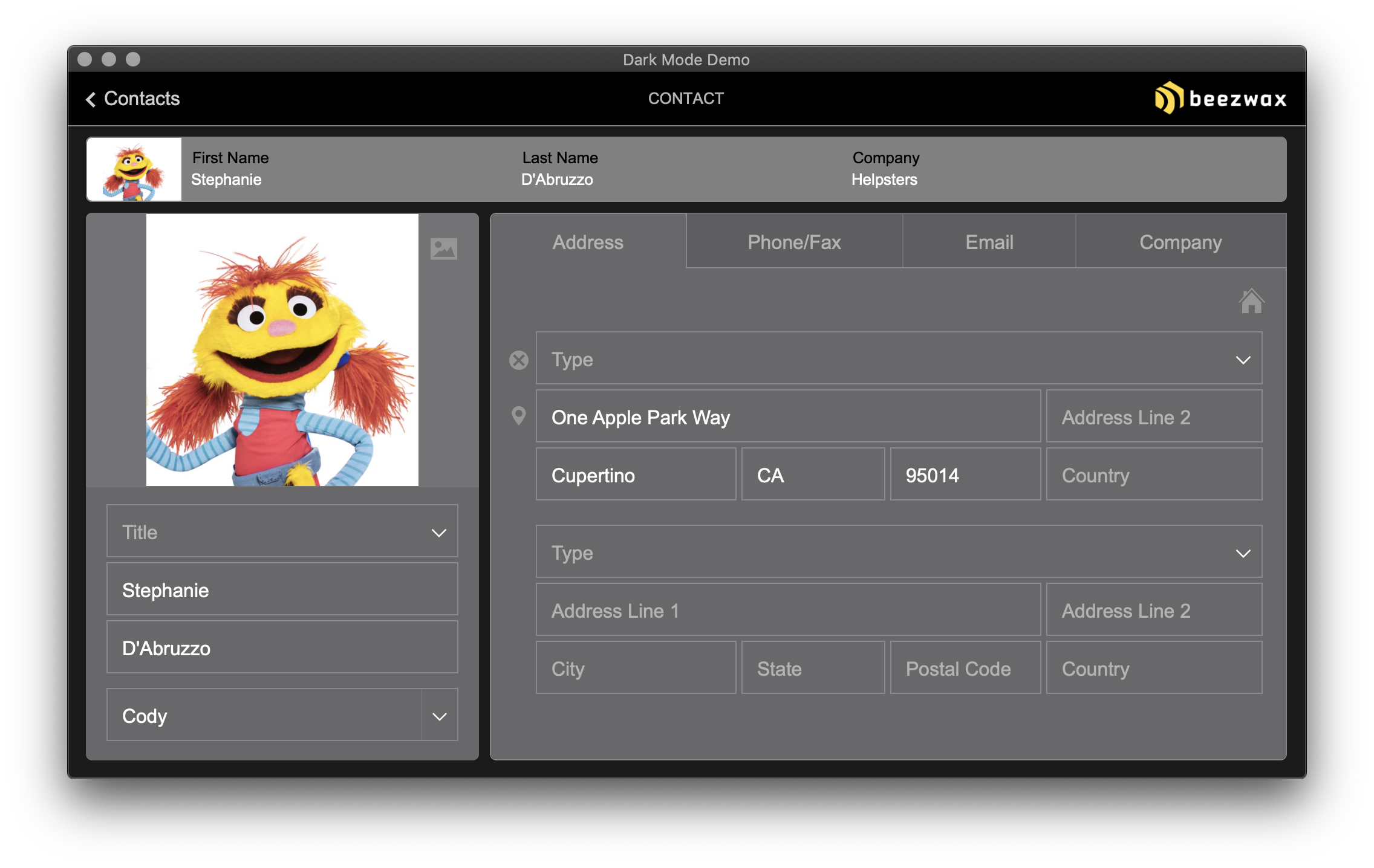Switch to the Email tab
Screen dimensions: 1374x868
coord(989,242)
